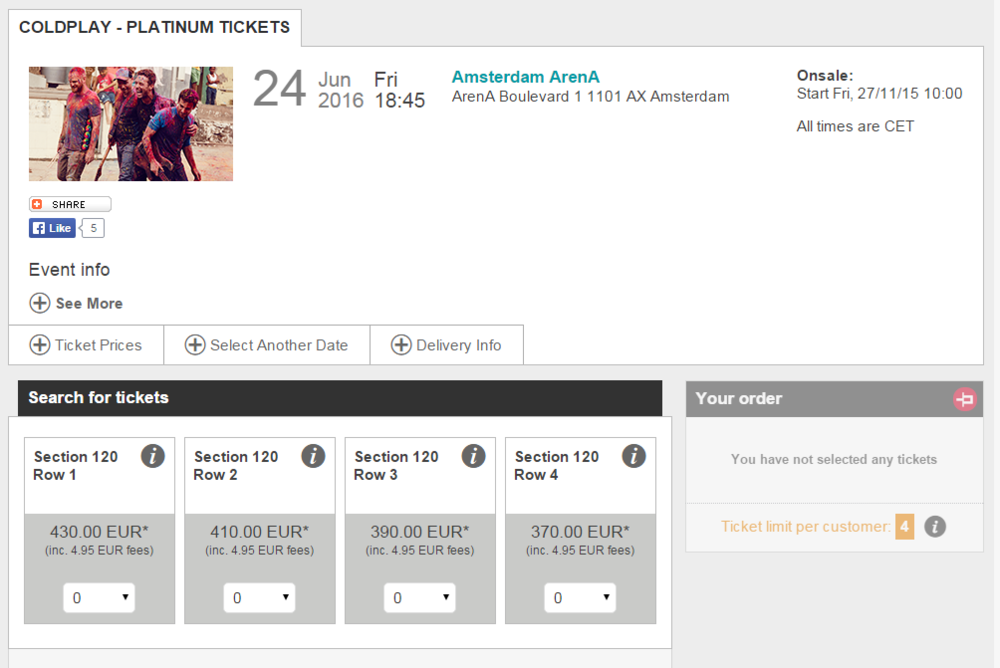Image resolution: width=1000 pixels, height=668 pixels.
Task: Click the event date number 24
Action: [279, 89]
